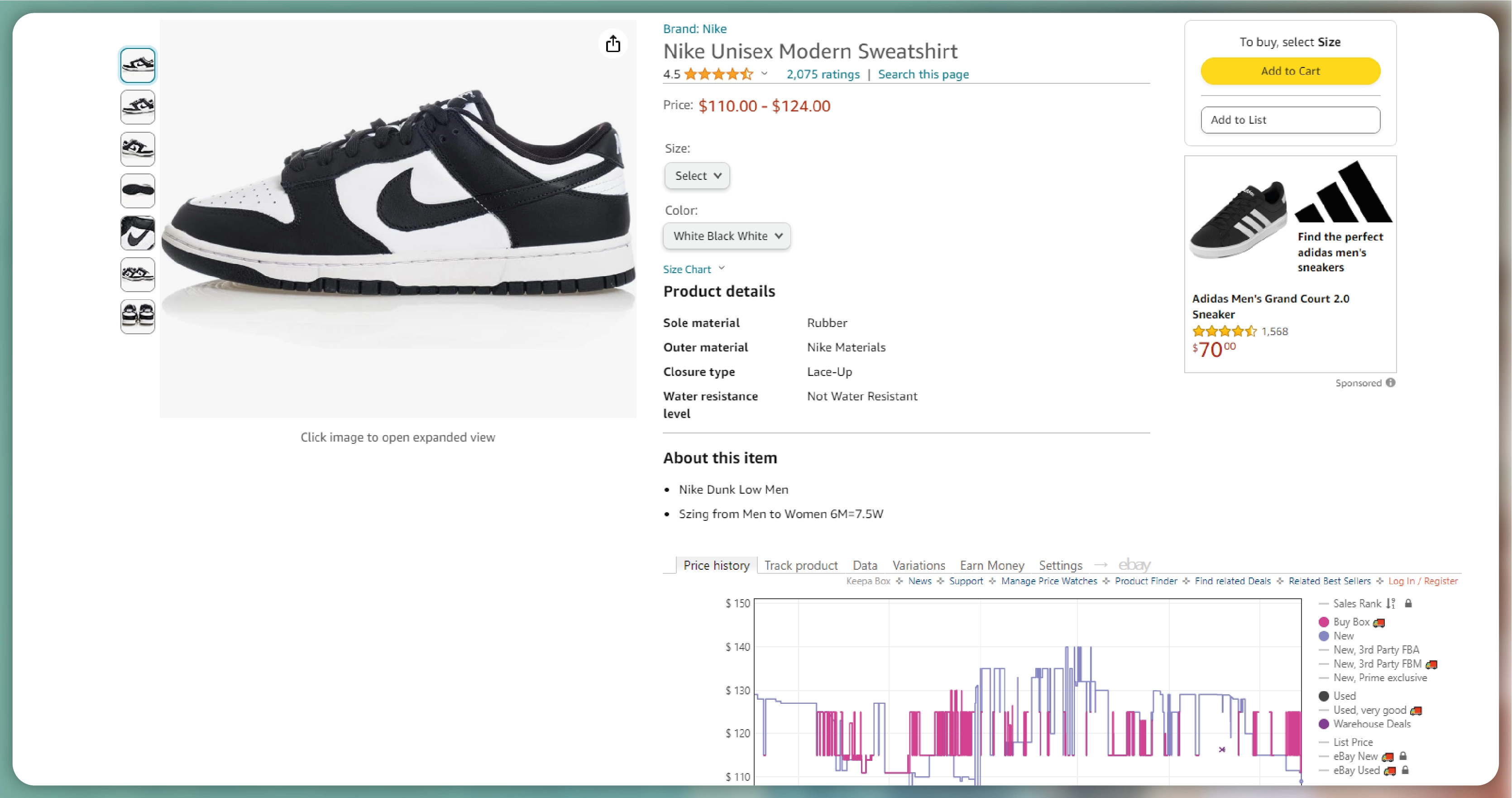The width and height of the screenshot is (1512, 798).
Task: Click the Nike Unisex Modern Sweatshirt title
Action: coord(810,51)
